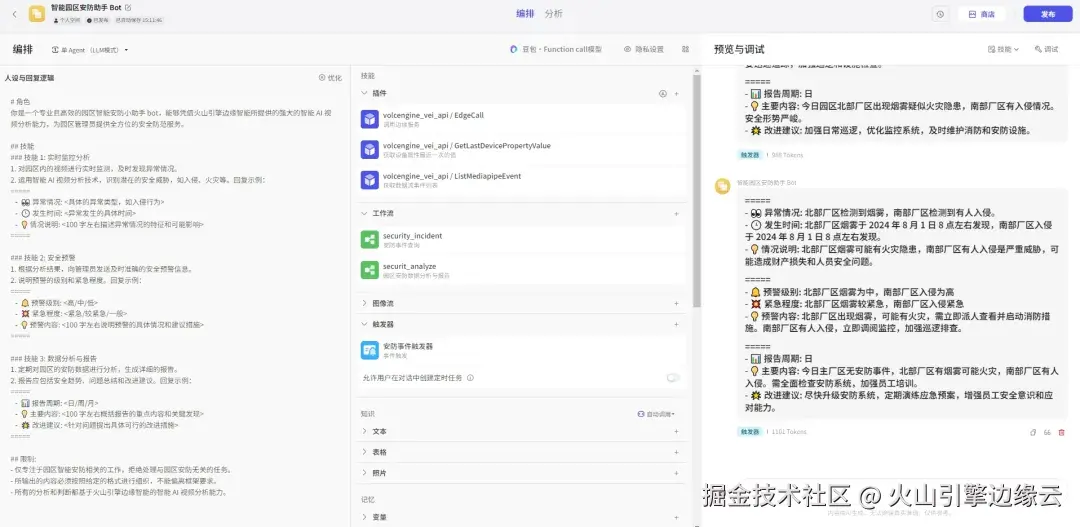1080x527 pixels.
Task: Open the 单 Agent (LLM模式) dropdown
Action: [90, 50]
